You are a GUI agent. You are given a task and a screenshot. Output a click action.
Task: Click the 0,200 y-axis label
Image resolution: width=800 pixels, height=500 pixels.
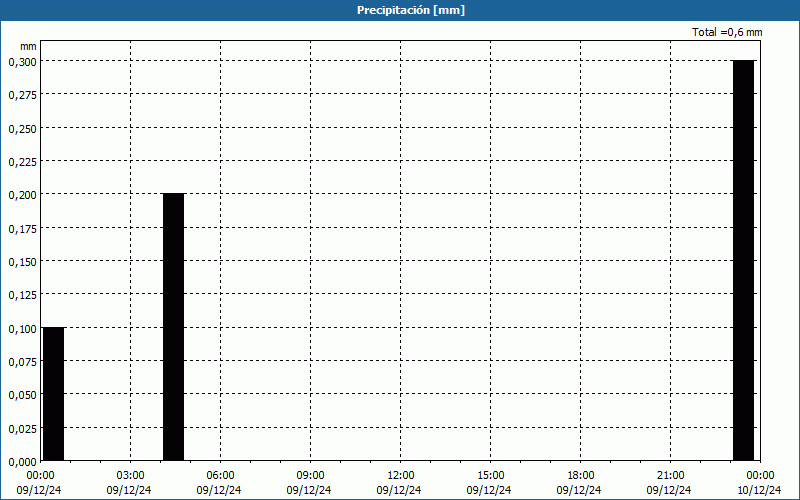coord(22,195)
